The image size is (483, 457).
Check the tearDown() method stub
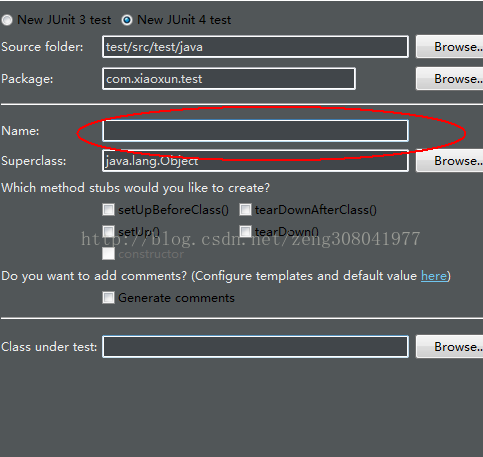tap(245, 231)
